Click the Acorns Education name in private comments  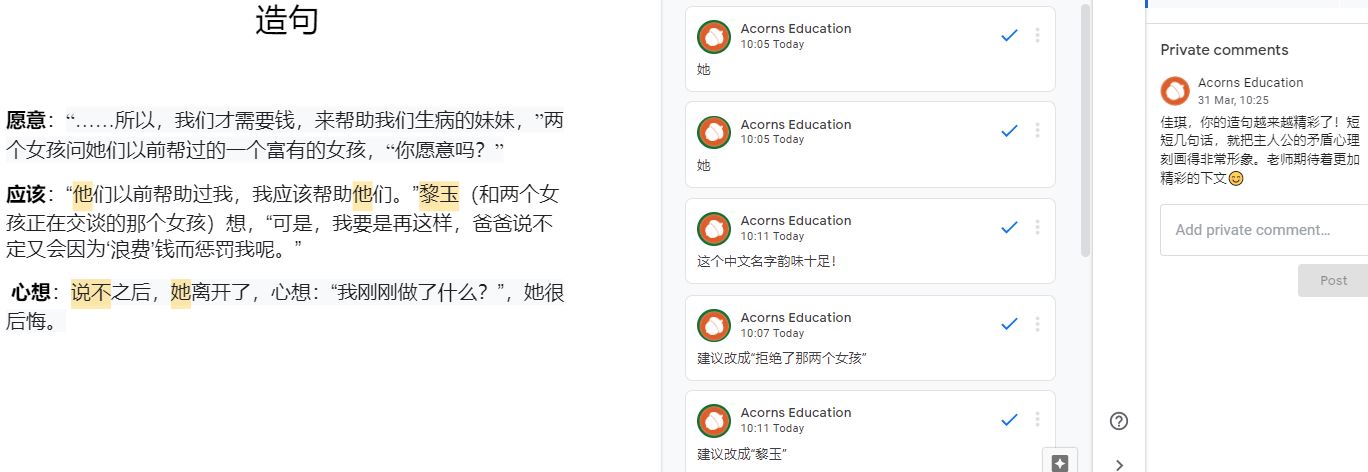coord(1250,83)
